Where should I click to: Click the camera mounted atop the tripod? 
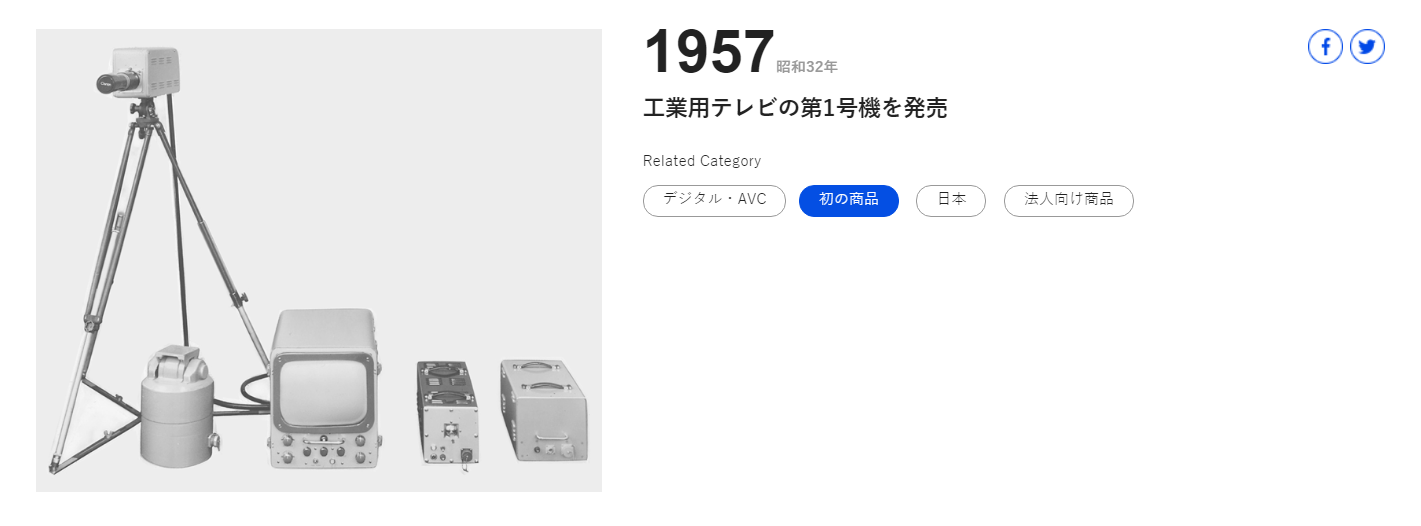click(x=142, y=73)
